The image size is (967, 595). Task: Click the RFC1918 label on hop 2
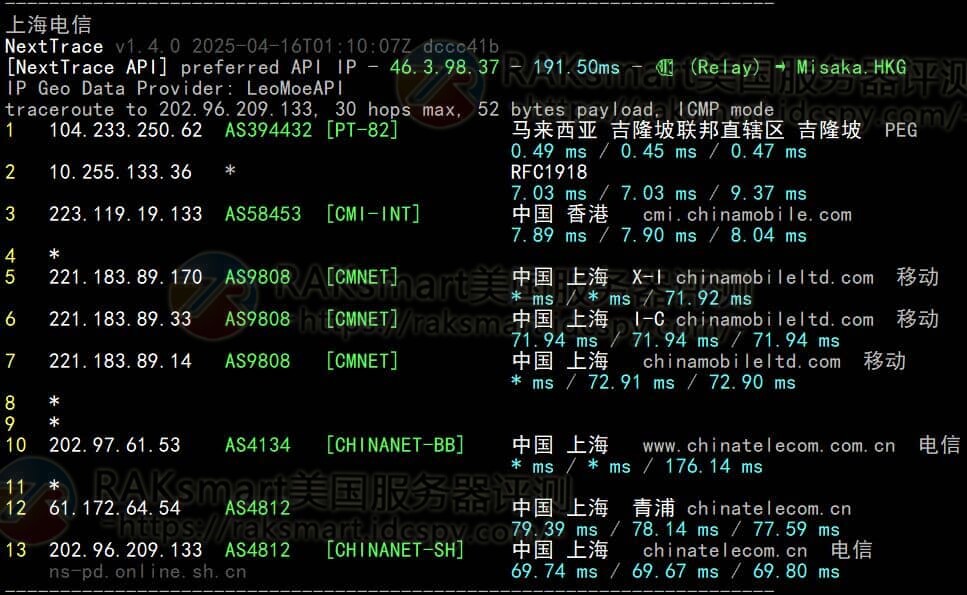point(549,172)
